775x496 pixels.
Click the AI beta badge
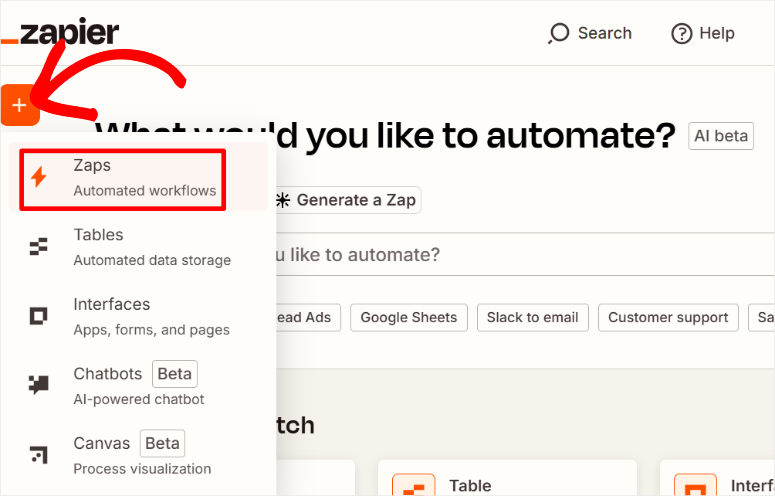point(721,136)
